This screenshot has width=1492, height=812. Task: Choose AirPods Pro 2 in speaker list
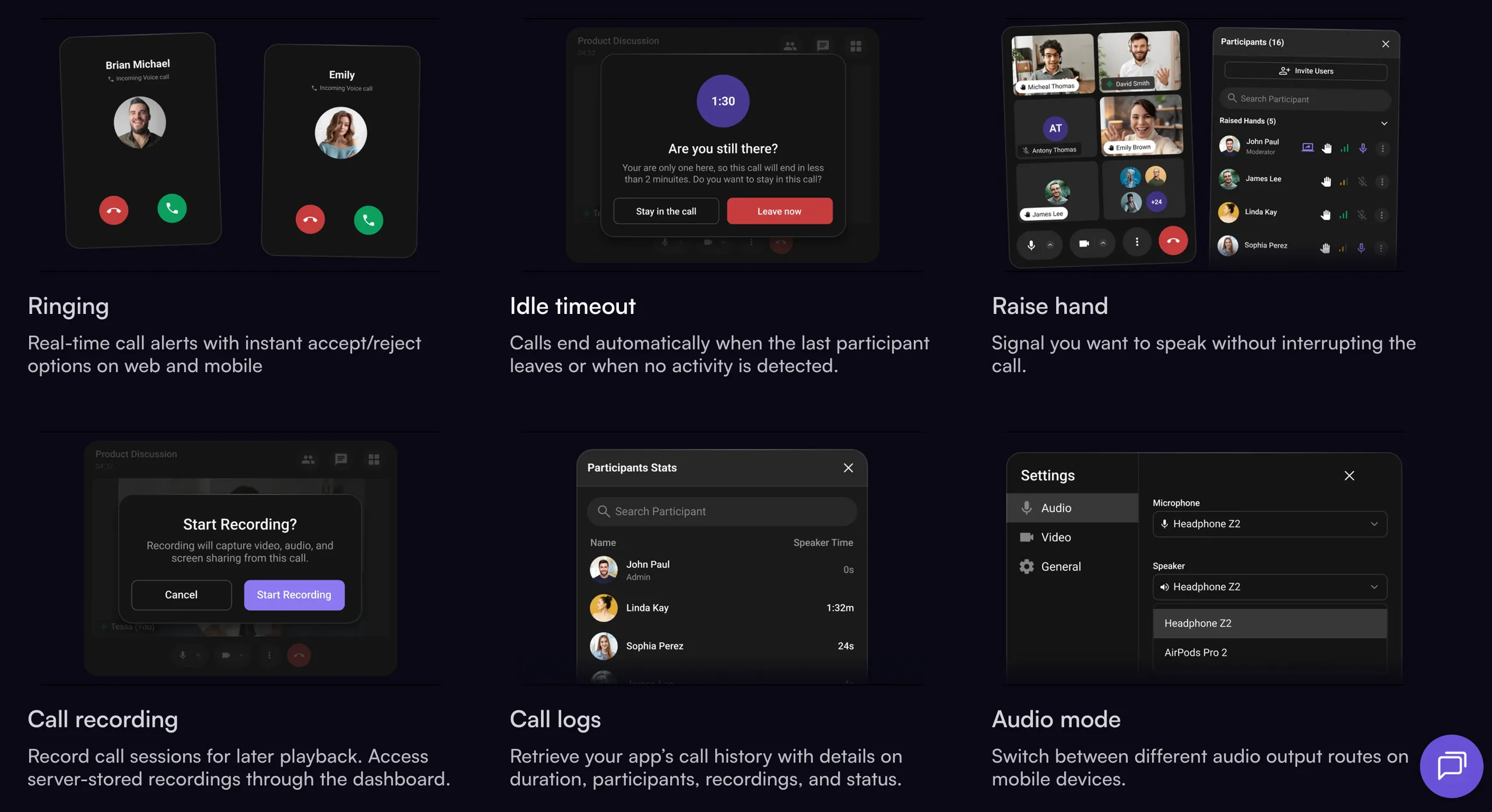pos(1269,652)
